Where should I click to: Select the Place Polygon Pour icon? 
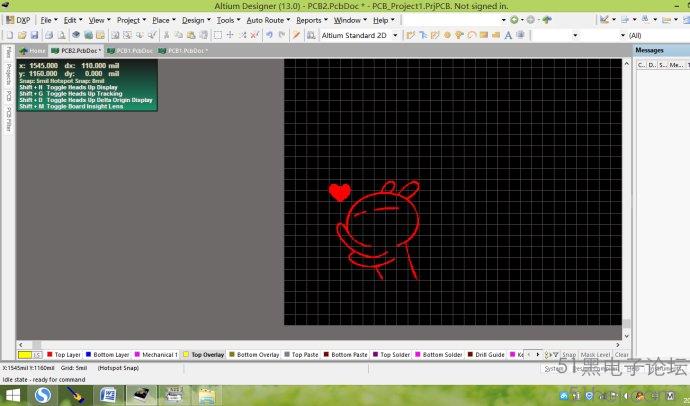(x=496, y=35)
